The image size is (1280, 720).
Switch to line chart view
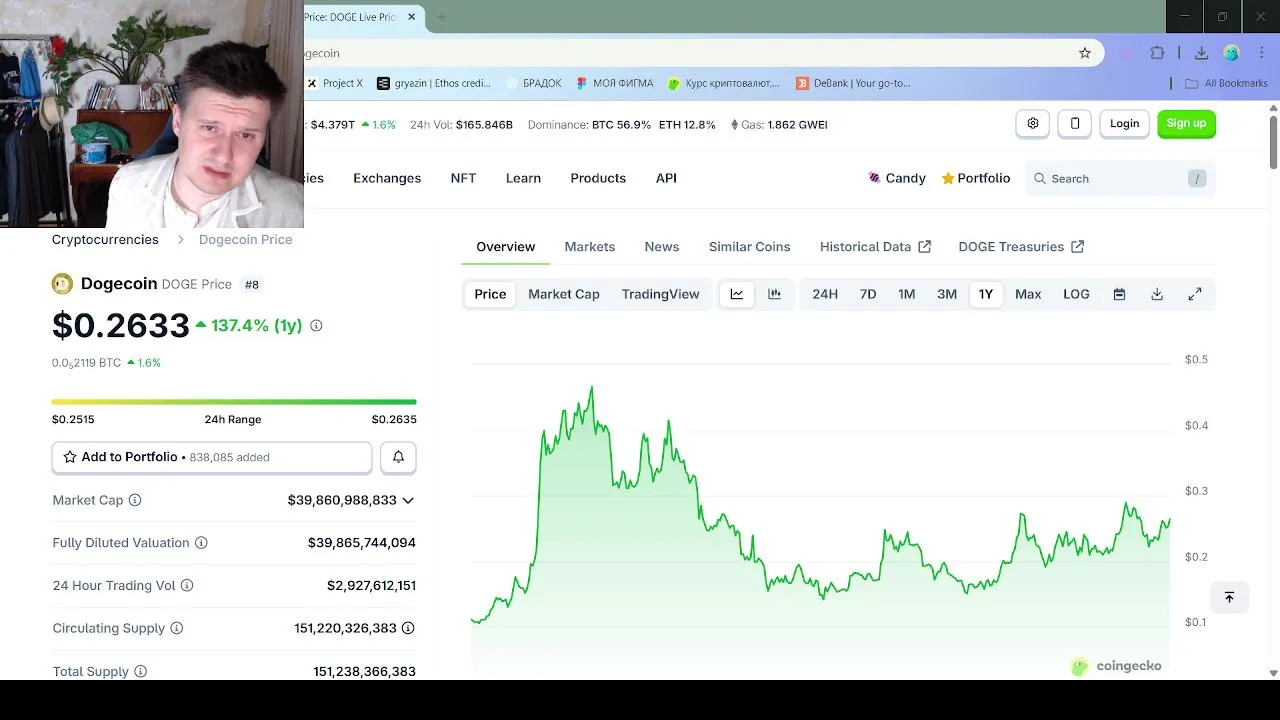[737, 294]
